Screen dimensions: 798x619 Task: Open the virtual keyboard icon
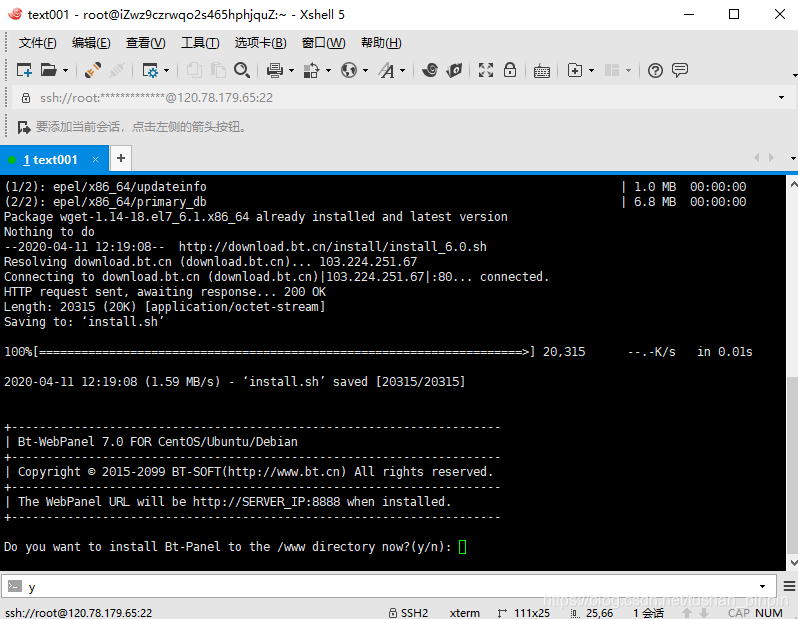[542, 70]
